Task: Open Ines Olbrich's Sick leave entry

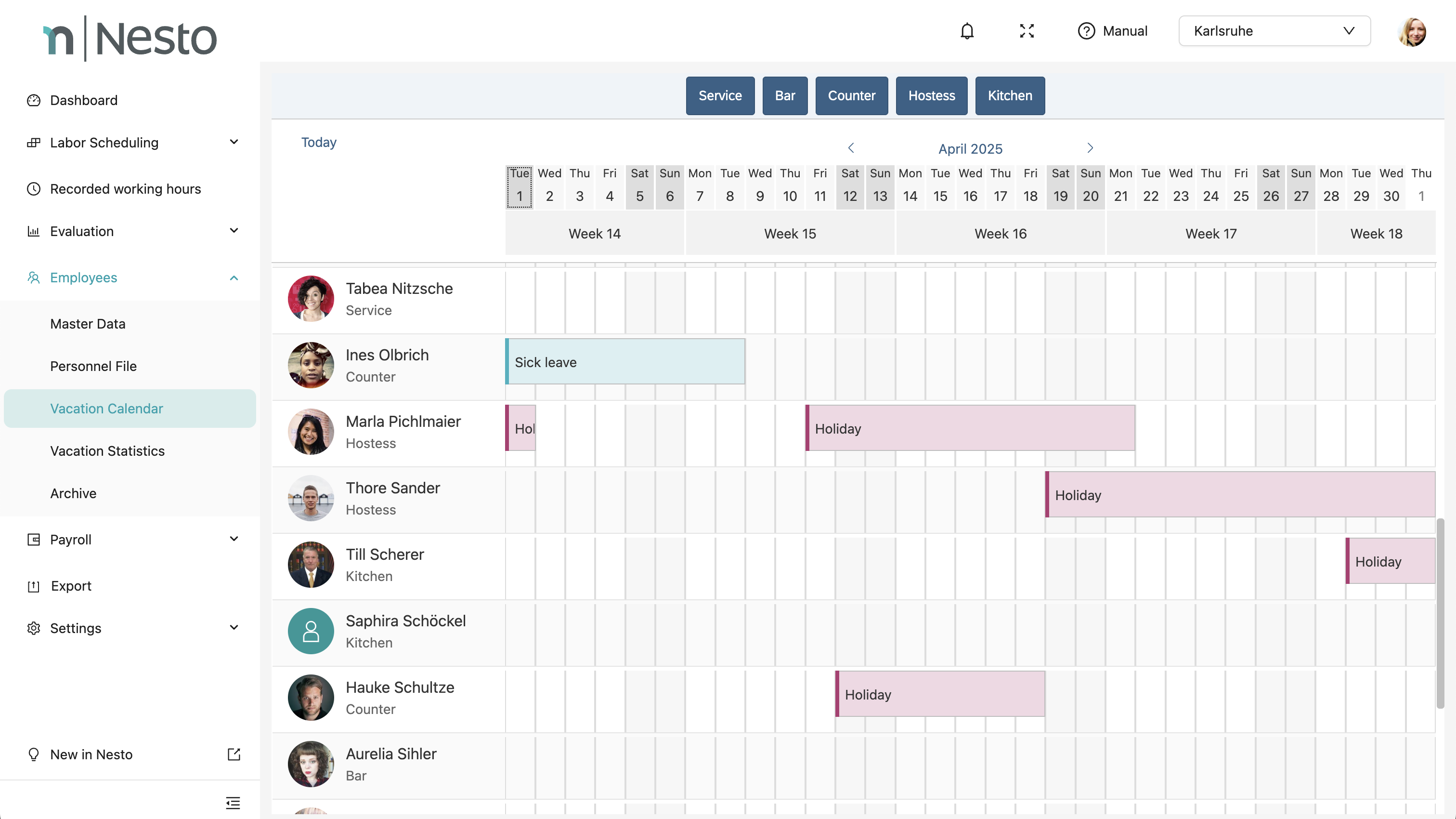Action: tap(624, 362)
